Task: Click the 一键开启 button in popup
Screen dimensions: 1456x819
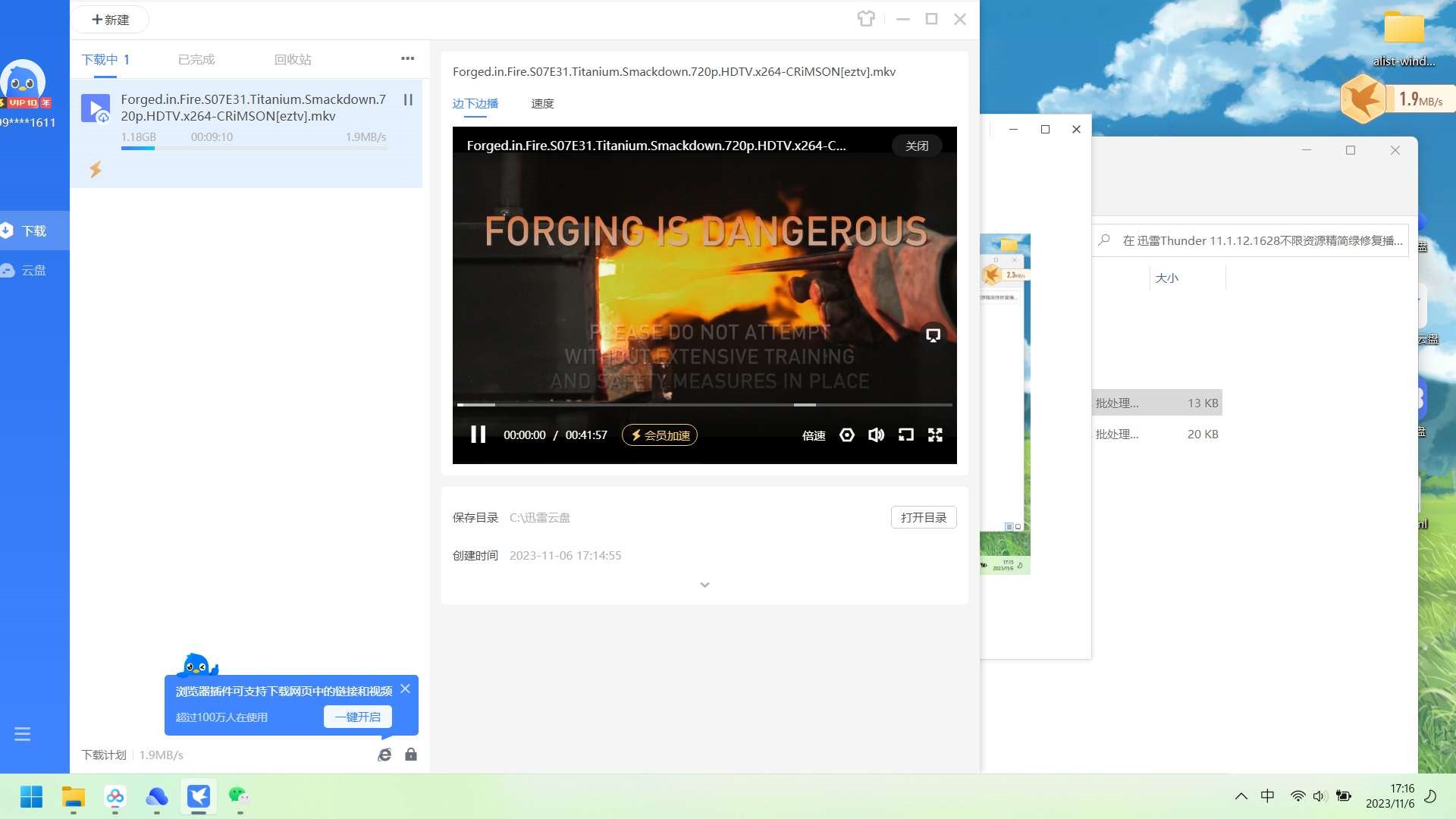Action: click(358, 717)
